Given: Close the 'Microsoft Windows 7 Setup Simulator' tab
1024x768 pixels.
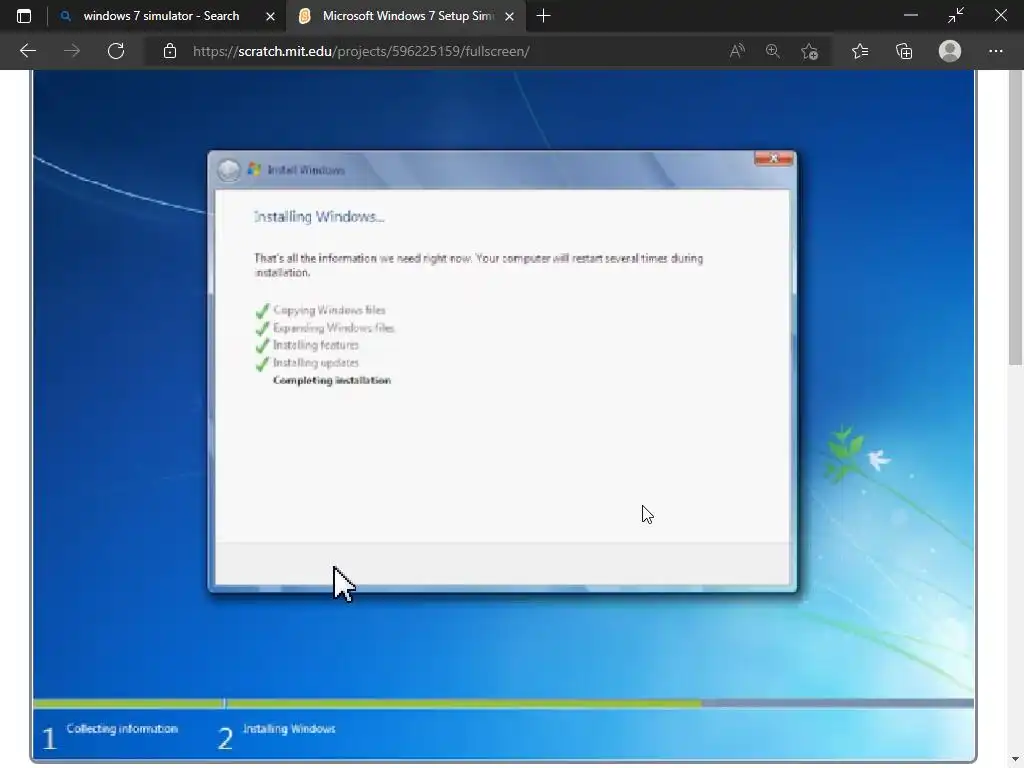Looking at the screenshot, I should [510, 16].
